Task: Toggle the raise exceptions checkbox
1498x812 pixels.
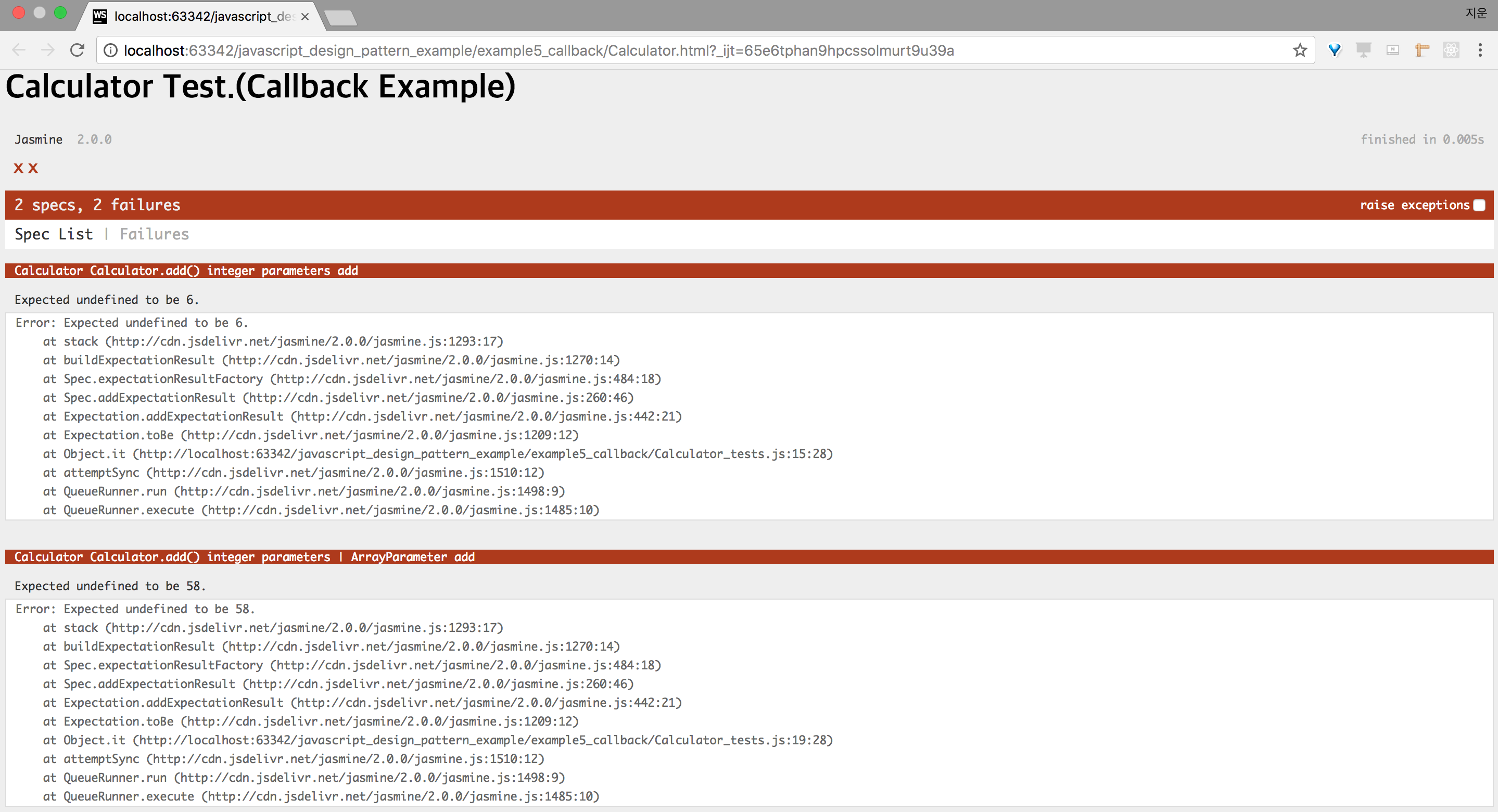Action: point(1479,205)
